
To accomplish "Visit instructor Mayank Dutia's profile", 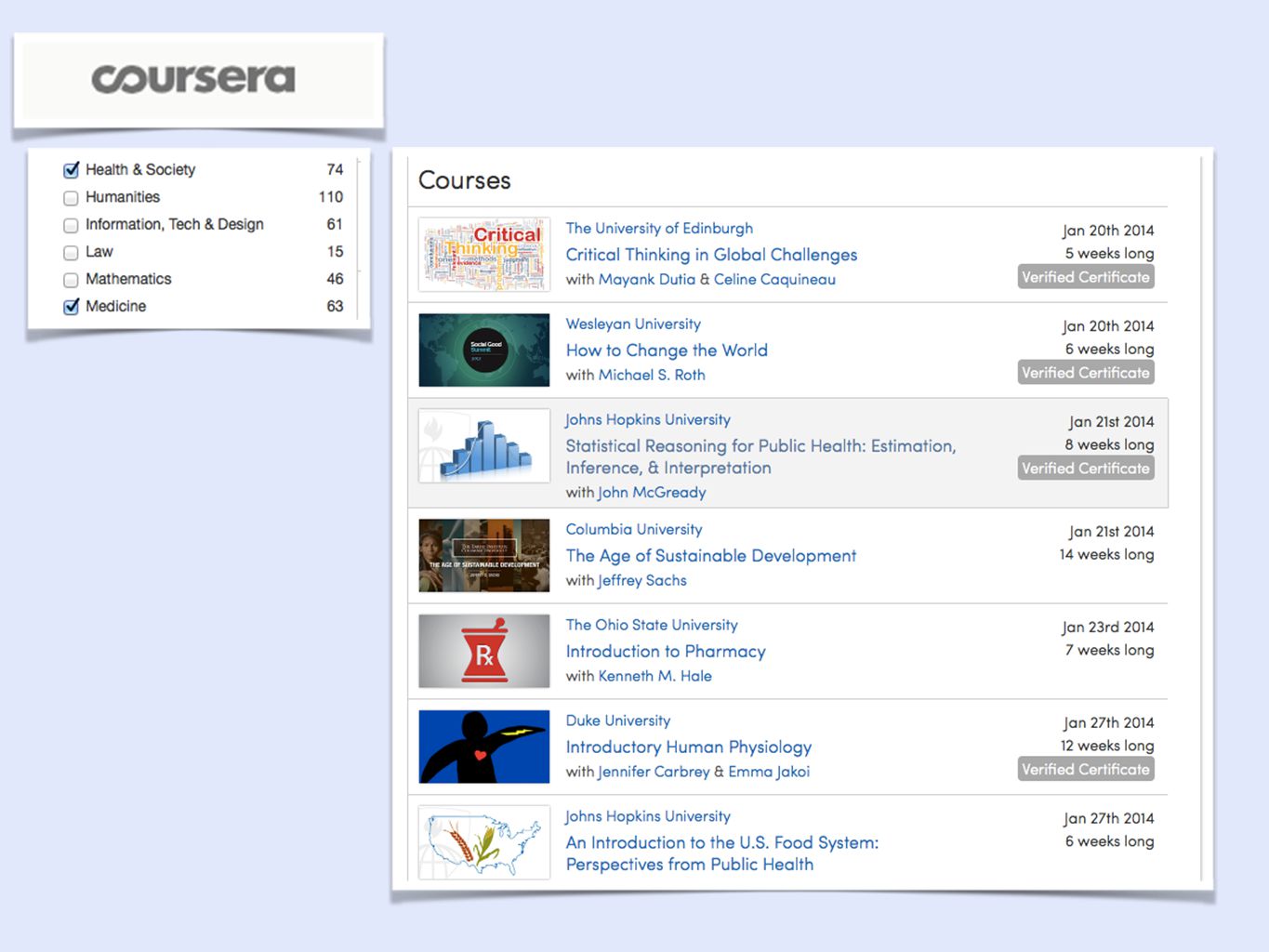I will [x=647, y=279].
